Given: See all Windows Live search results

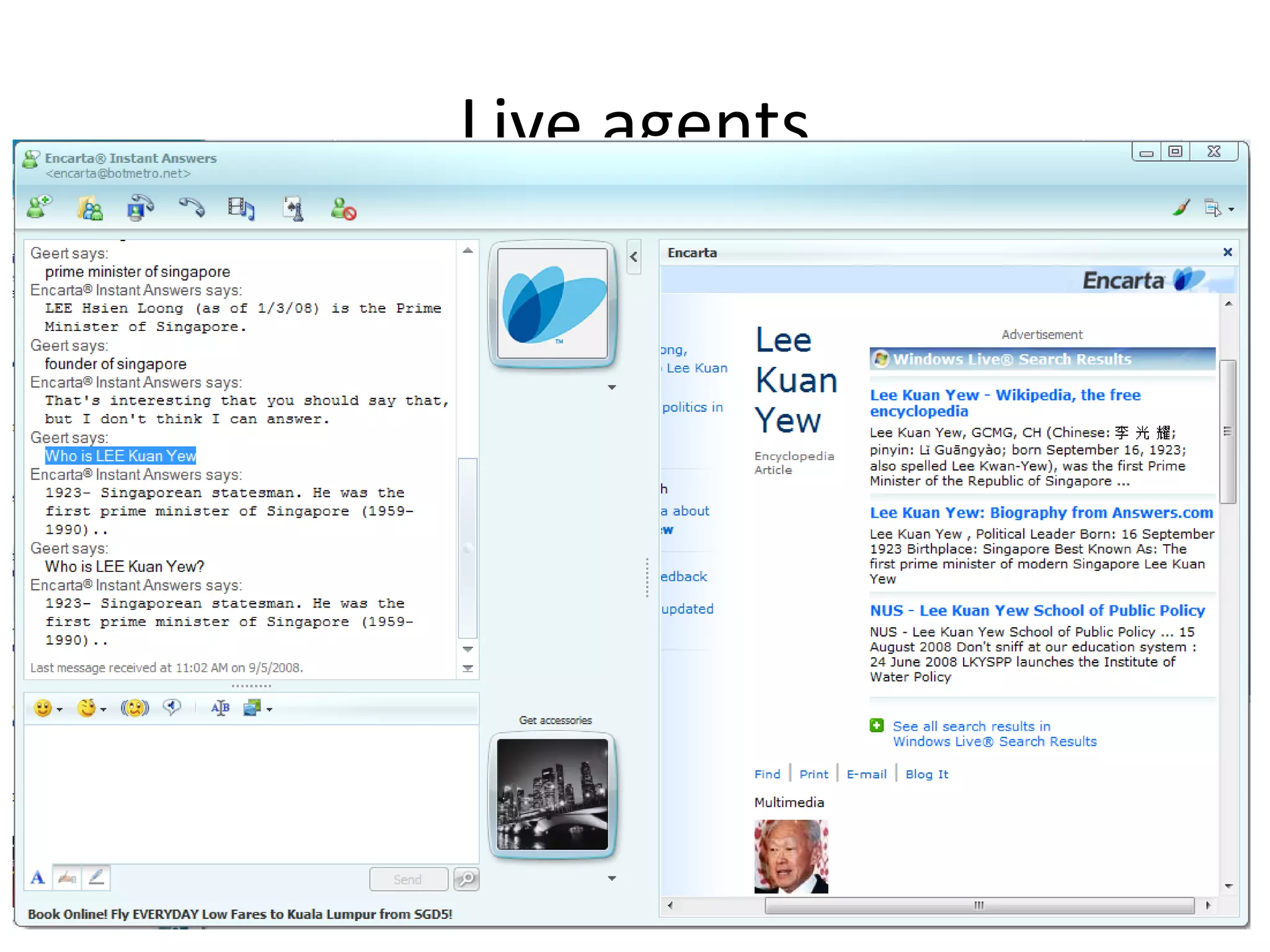Looking at the screenshot, I should coord(995,734).
